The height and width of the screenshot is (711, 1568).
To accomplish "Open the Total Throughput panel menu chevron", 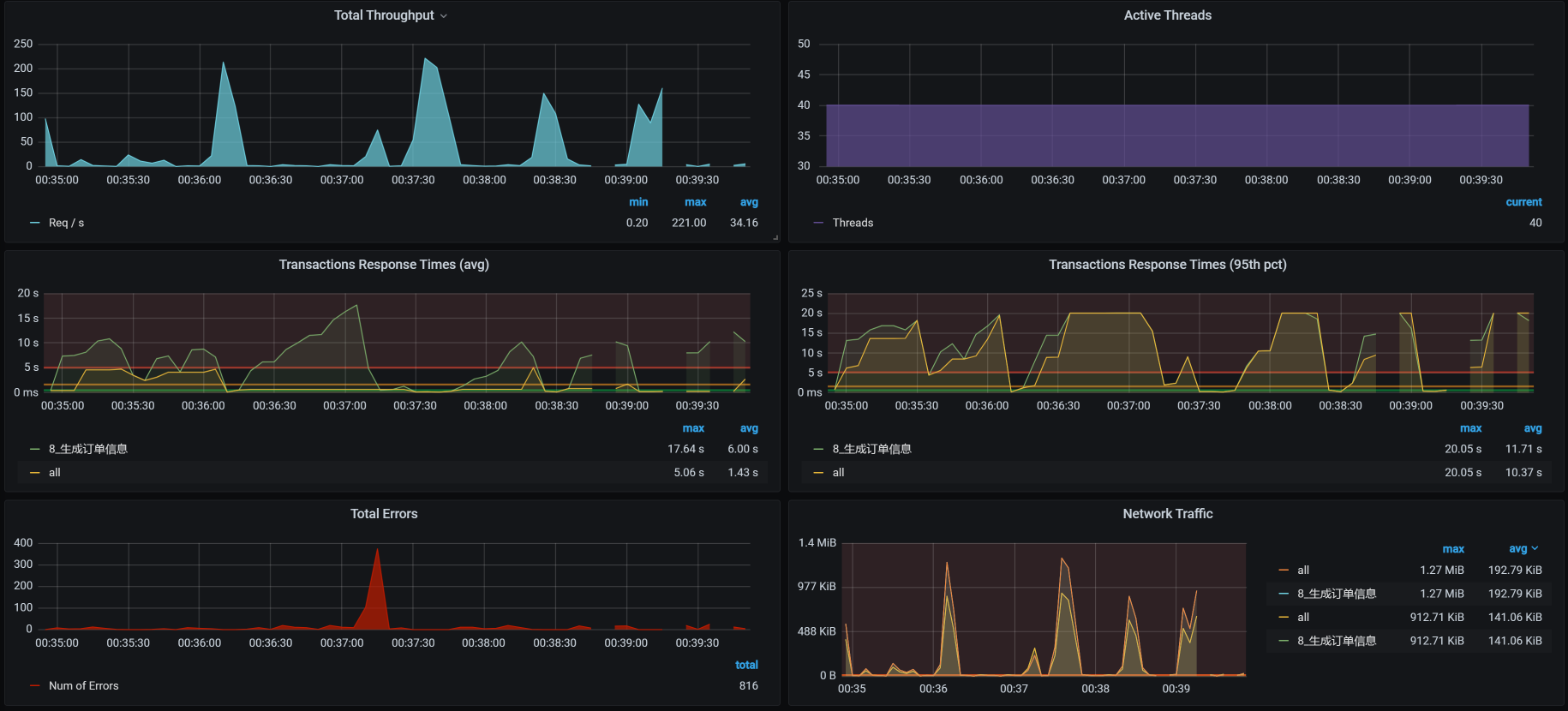I will (444, 16).
